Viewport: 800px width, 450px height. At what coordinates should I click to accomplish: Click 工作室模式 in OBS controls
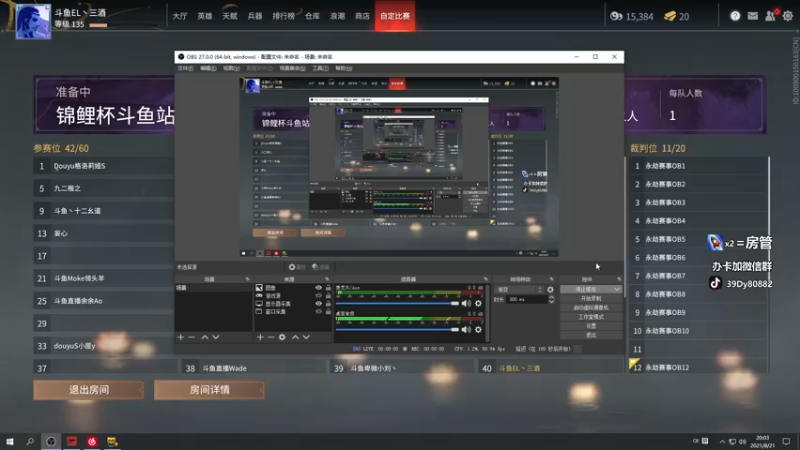[591, 317]
